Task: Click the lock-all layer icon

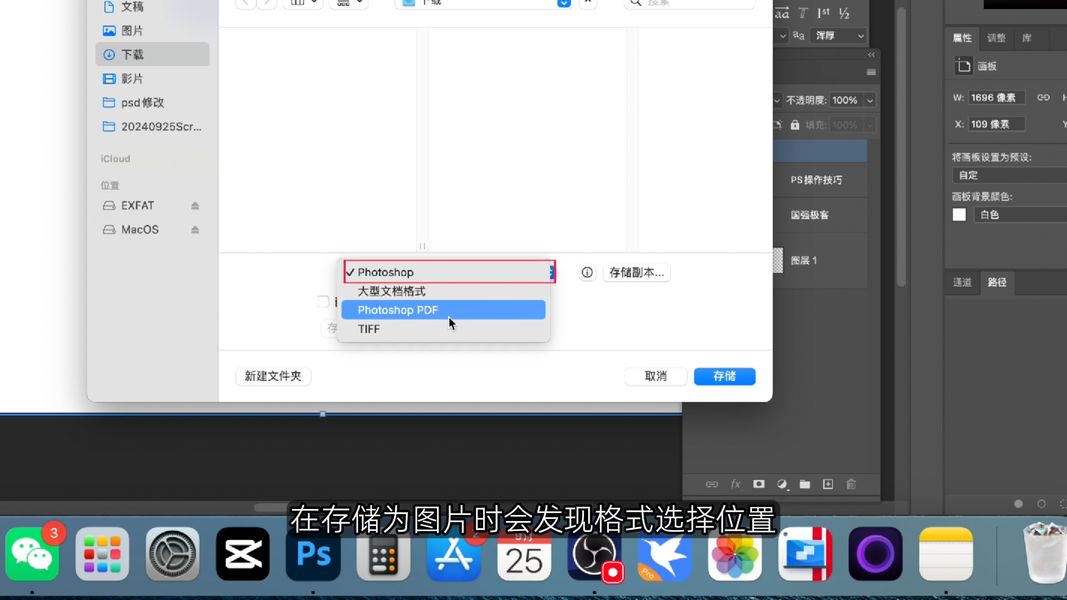Action: point(795,125)
